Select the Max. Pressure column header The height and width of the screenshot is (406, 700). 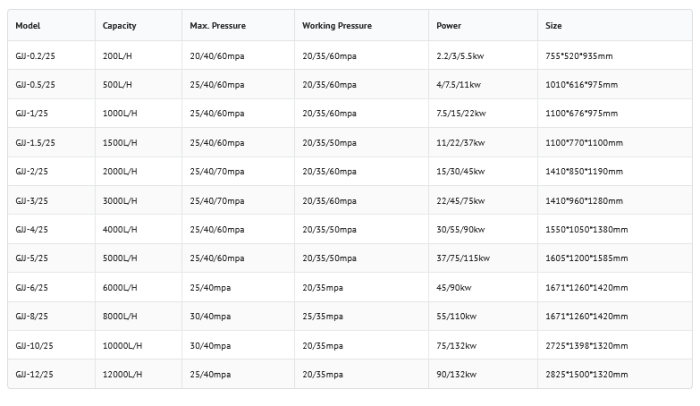click(218, 24)
